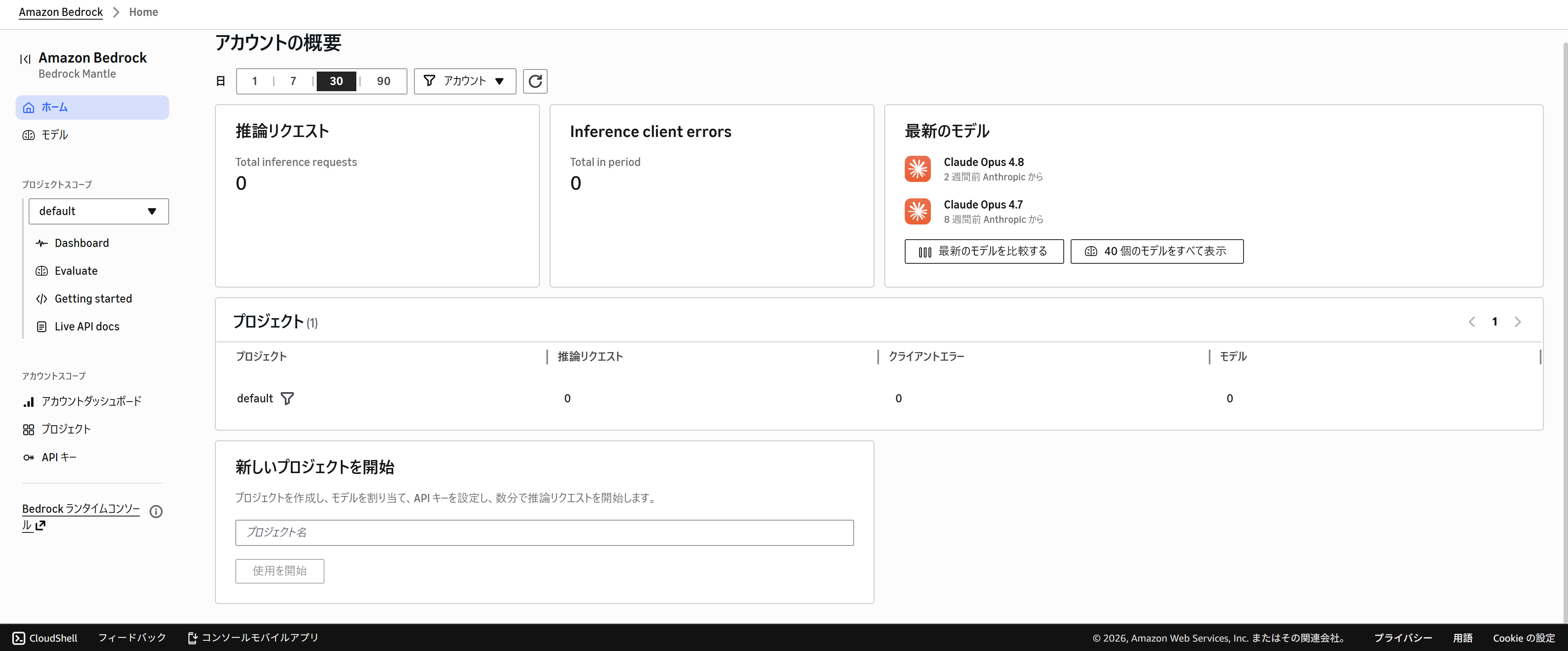The image size is (1568, 651).
Task: Click the Home breadcrumb text
Action: tap(144, 12)
